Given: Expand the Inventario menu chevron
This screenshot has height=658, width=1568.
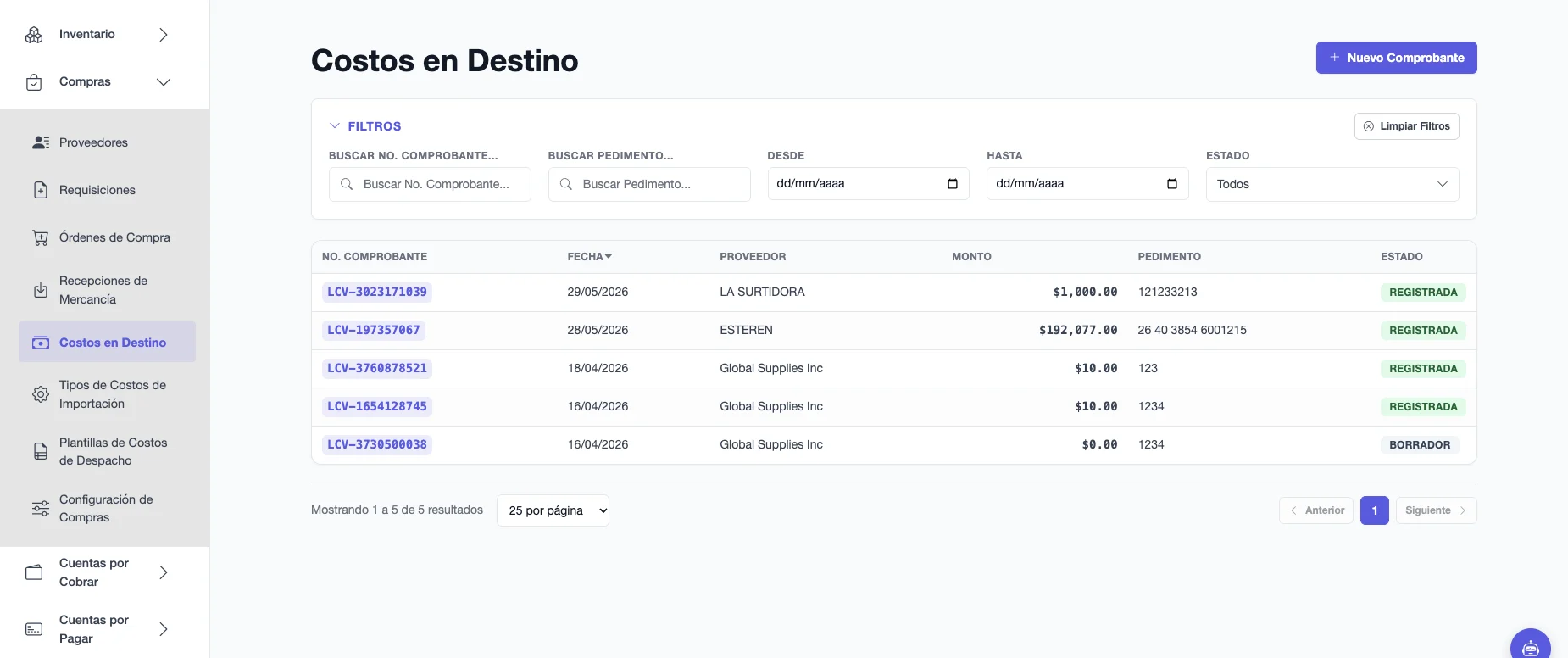Looking at the screenshot, I should (x=164, y=35).
